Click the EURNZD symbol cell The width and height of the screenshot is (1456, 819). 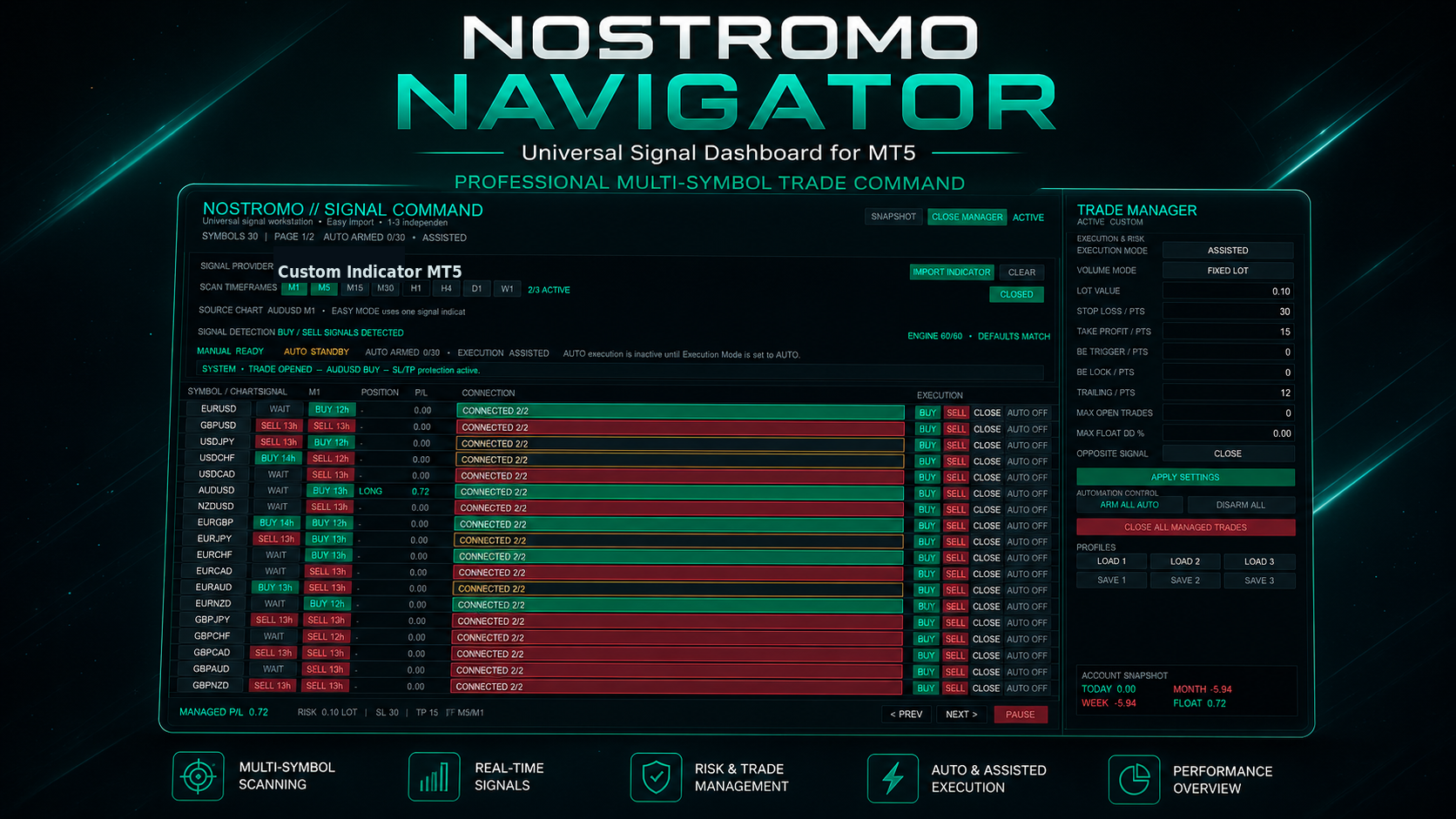(x=213, y=603)
